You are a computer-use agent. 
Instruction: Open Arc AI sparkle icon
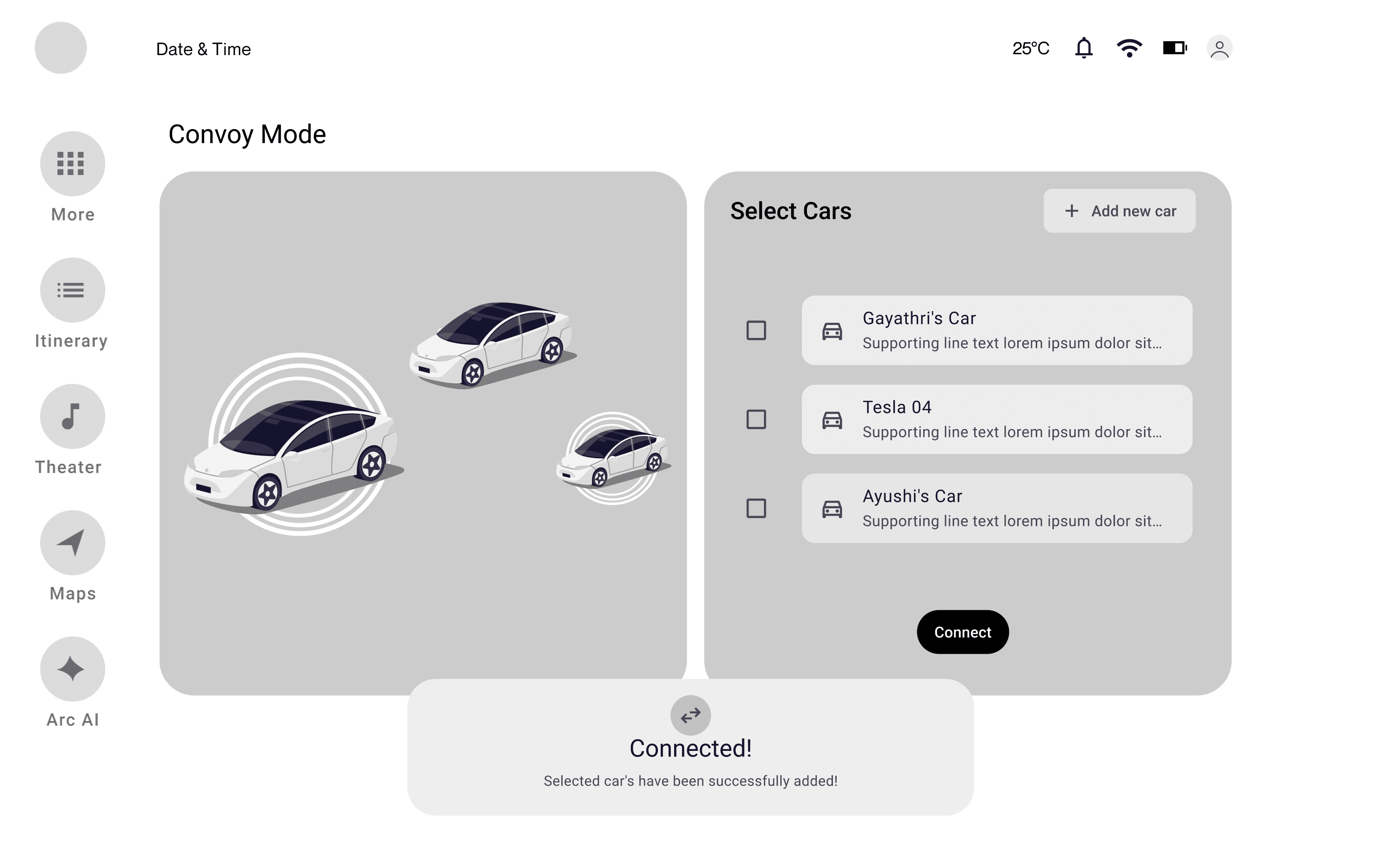(72, 669)
